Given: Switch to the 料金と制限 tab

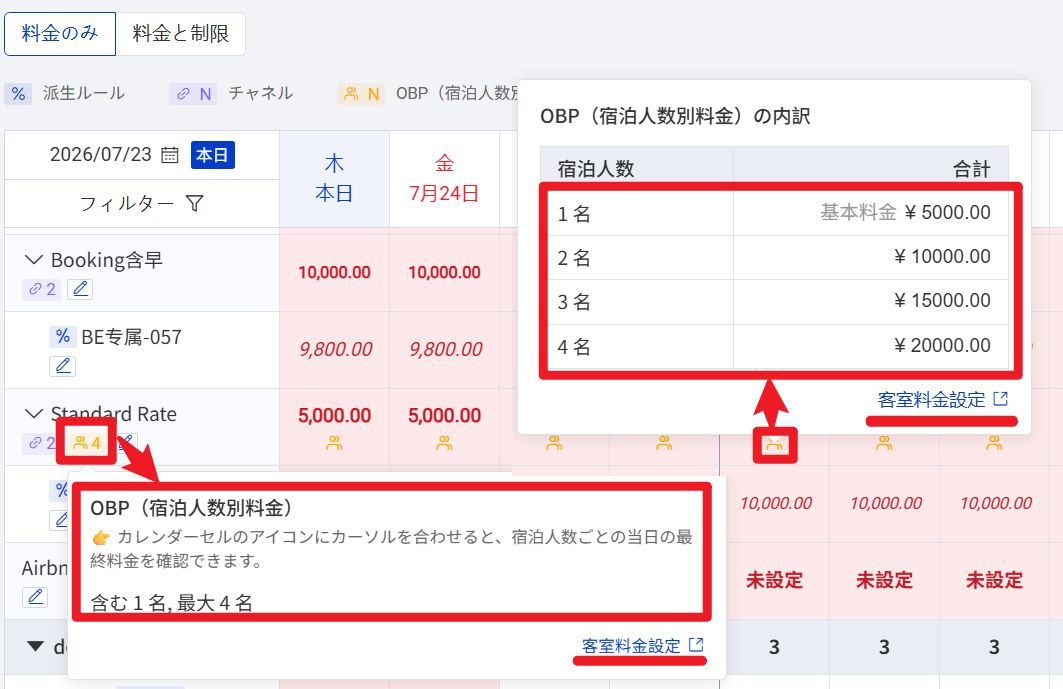Looking at the screenshot, I should tap(180, 33).
